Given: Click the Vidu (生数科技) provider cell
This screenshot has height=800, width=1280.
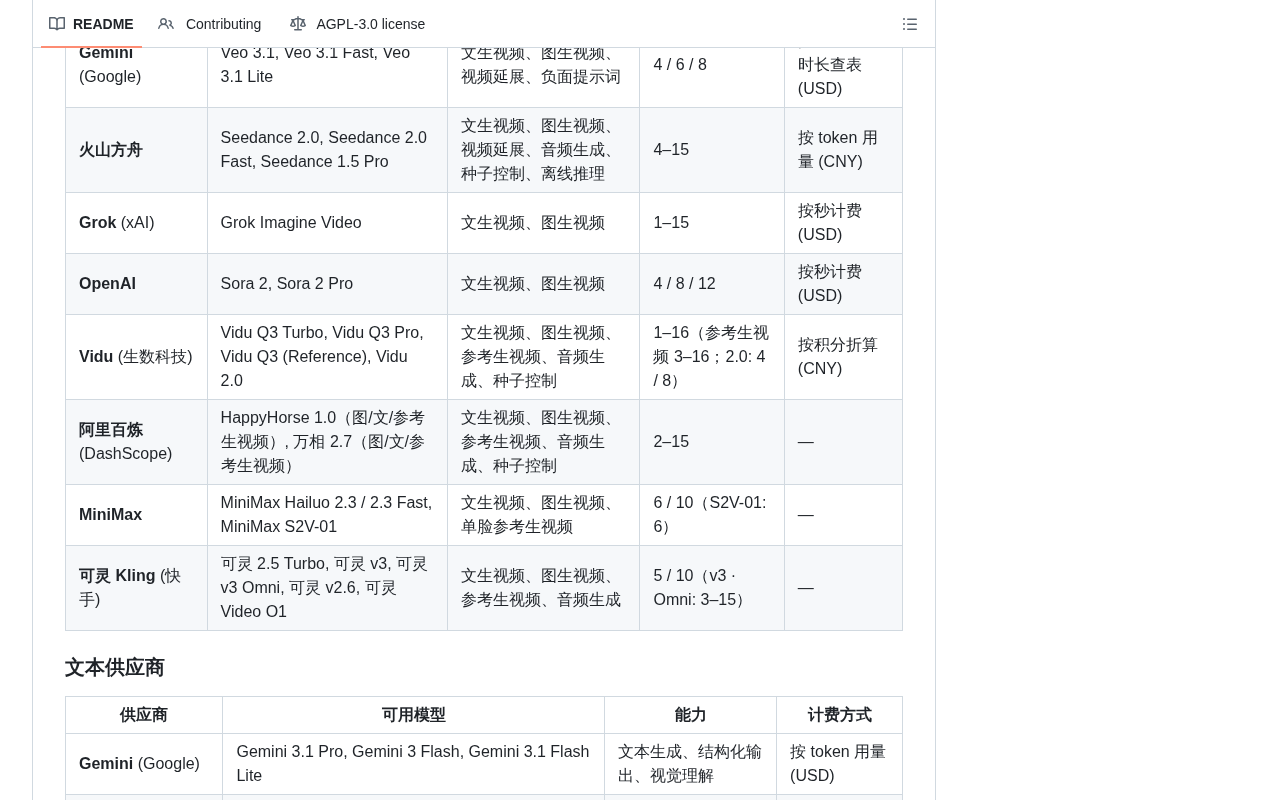Looking at the screenshot, I should [x=136, y=357].
